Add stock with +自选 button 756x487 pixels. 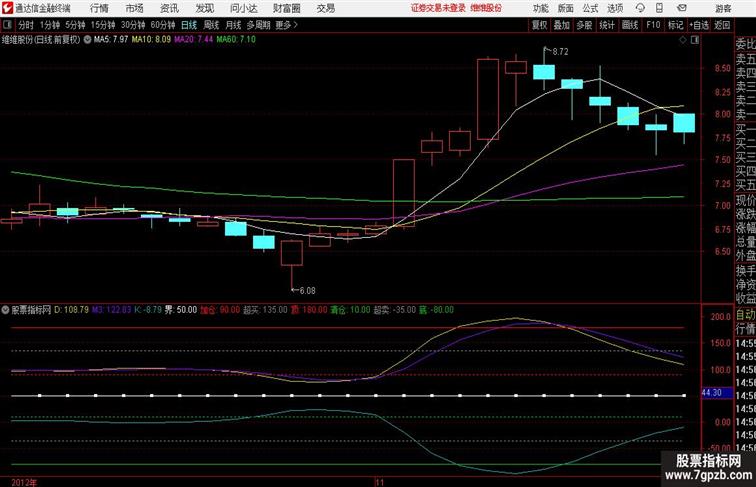(x=699, y=25)
